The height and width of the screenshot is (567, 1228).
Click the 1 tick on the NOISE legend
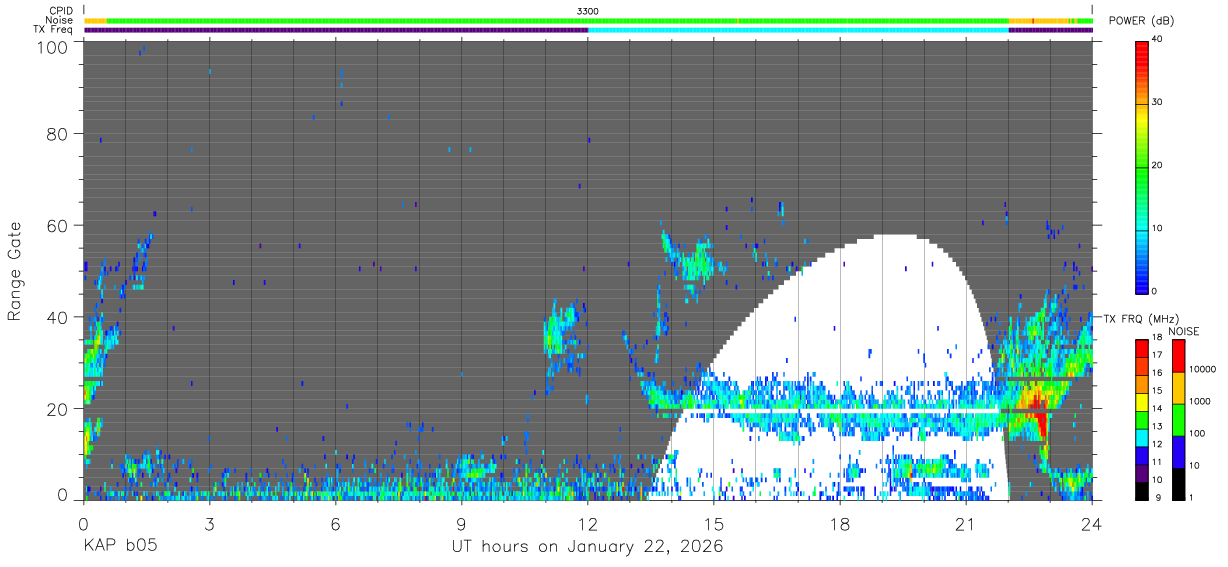(1191, 497)
